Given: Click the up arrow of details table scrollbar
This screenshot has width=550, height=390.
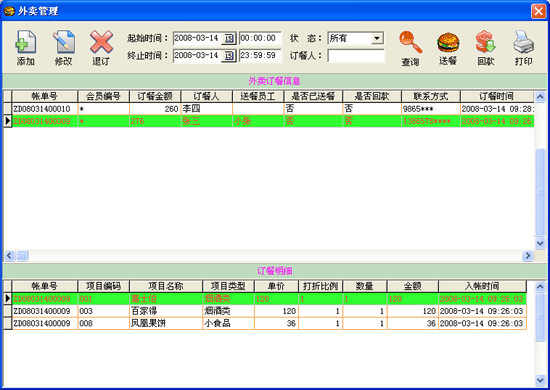Looking at the screenshot, I should click(x=540, y=287).
